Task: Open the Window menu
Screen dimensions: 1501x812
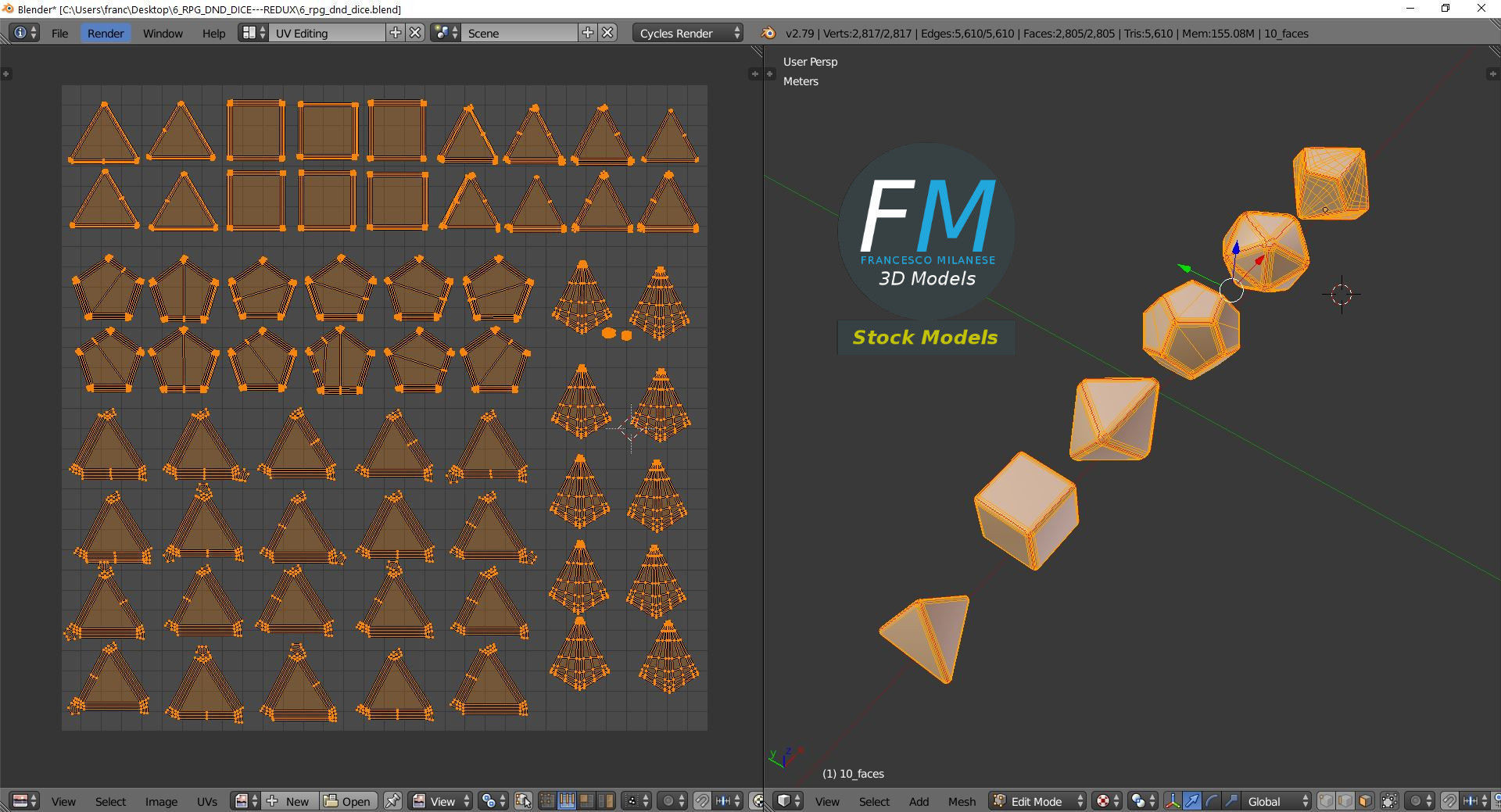Action: tap(163, 33)
